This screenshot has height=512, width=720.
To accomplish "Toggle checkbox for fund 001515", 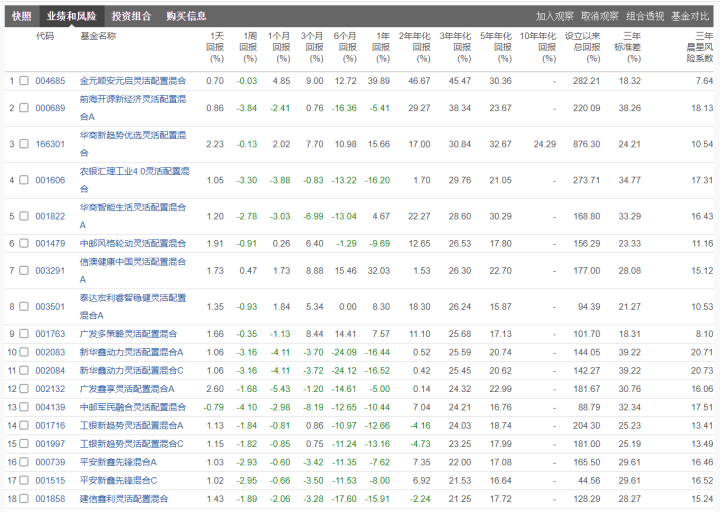I will (x=24, y=480).
